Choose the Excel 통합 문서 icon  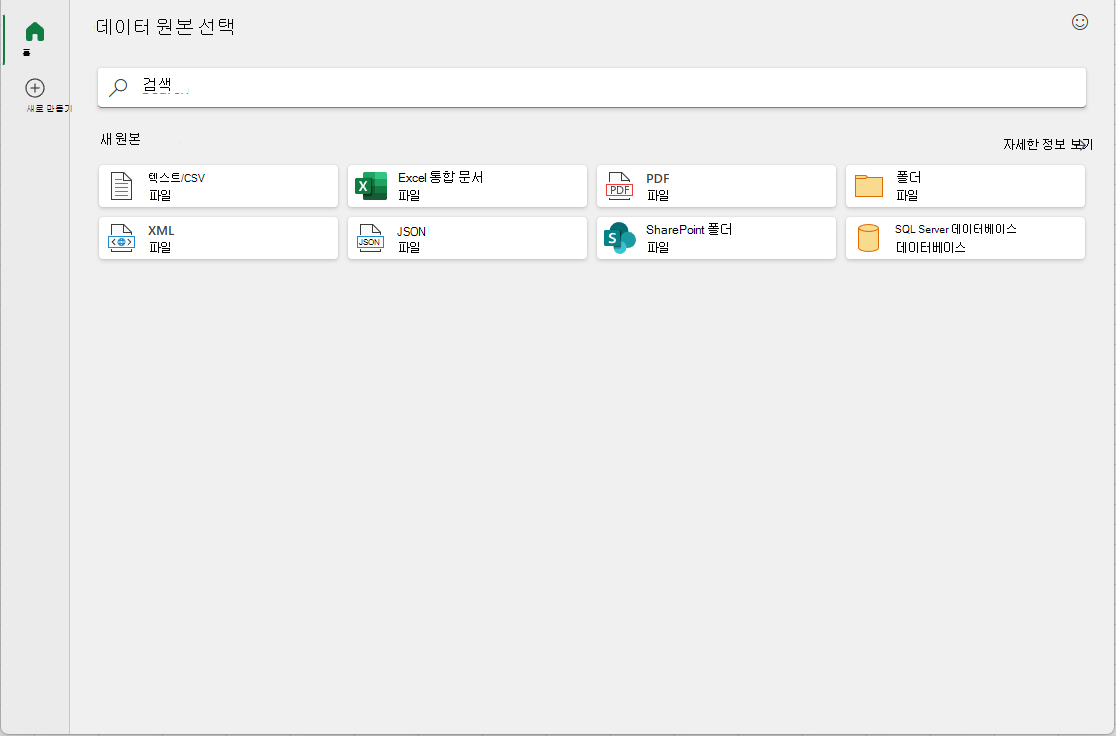point(371,186)
